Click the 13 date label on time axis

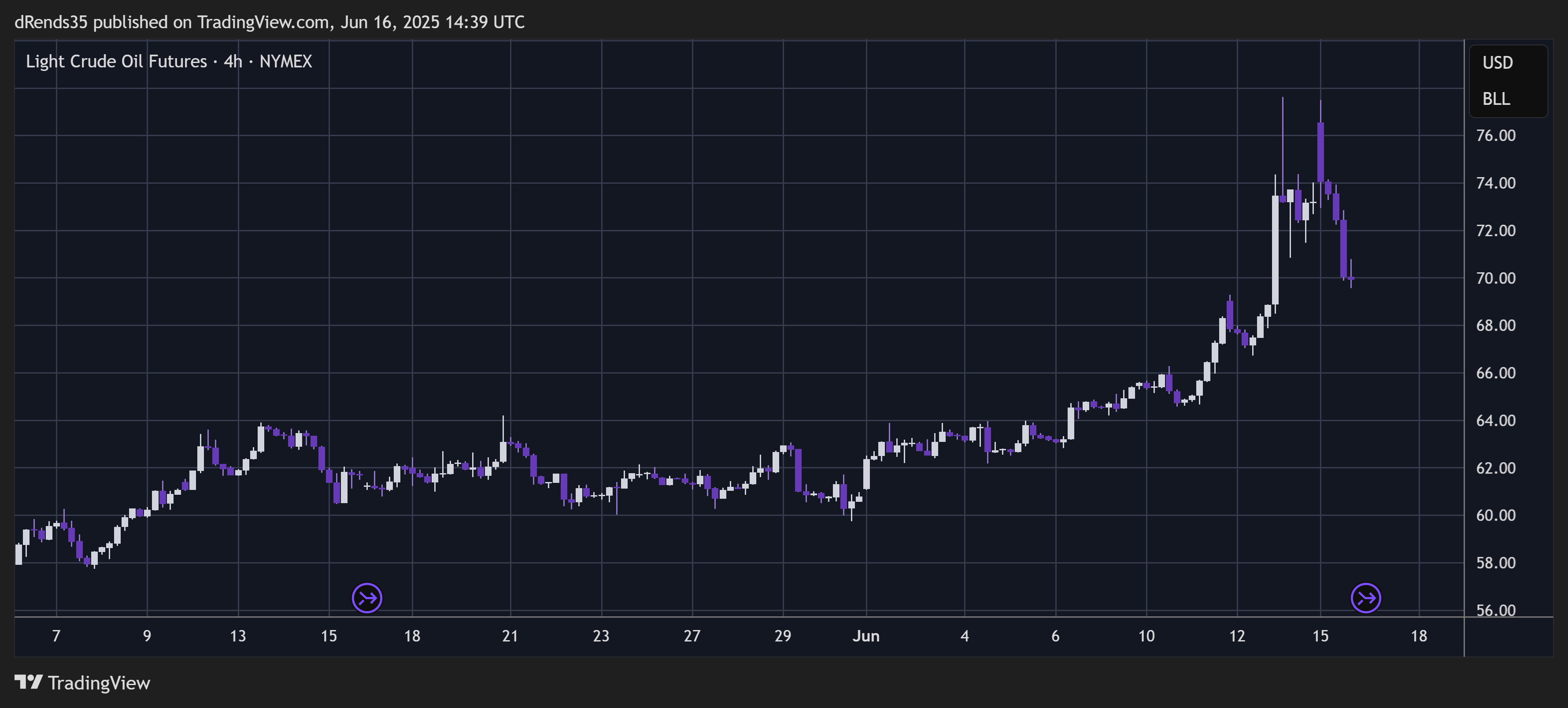pyautogui.click(x=238, y=636)
